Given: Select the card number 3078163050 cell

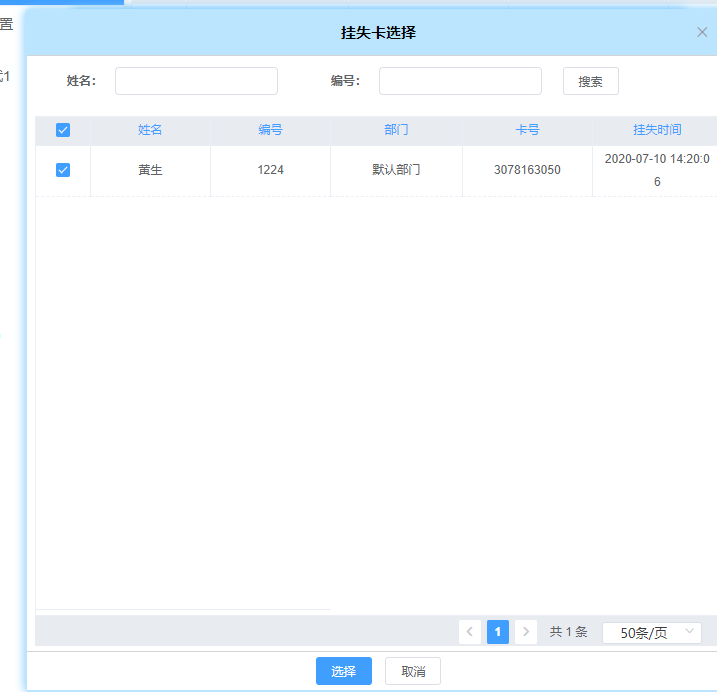Looking at the screenshot, I should (527, 170).
